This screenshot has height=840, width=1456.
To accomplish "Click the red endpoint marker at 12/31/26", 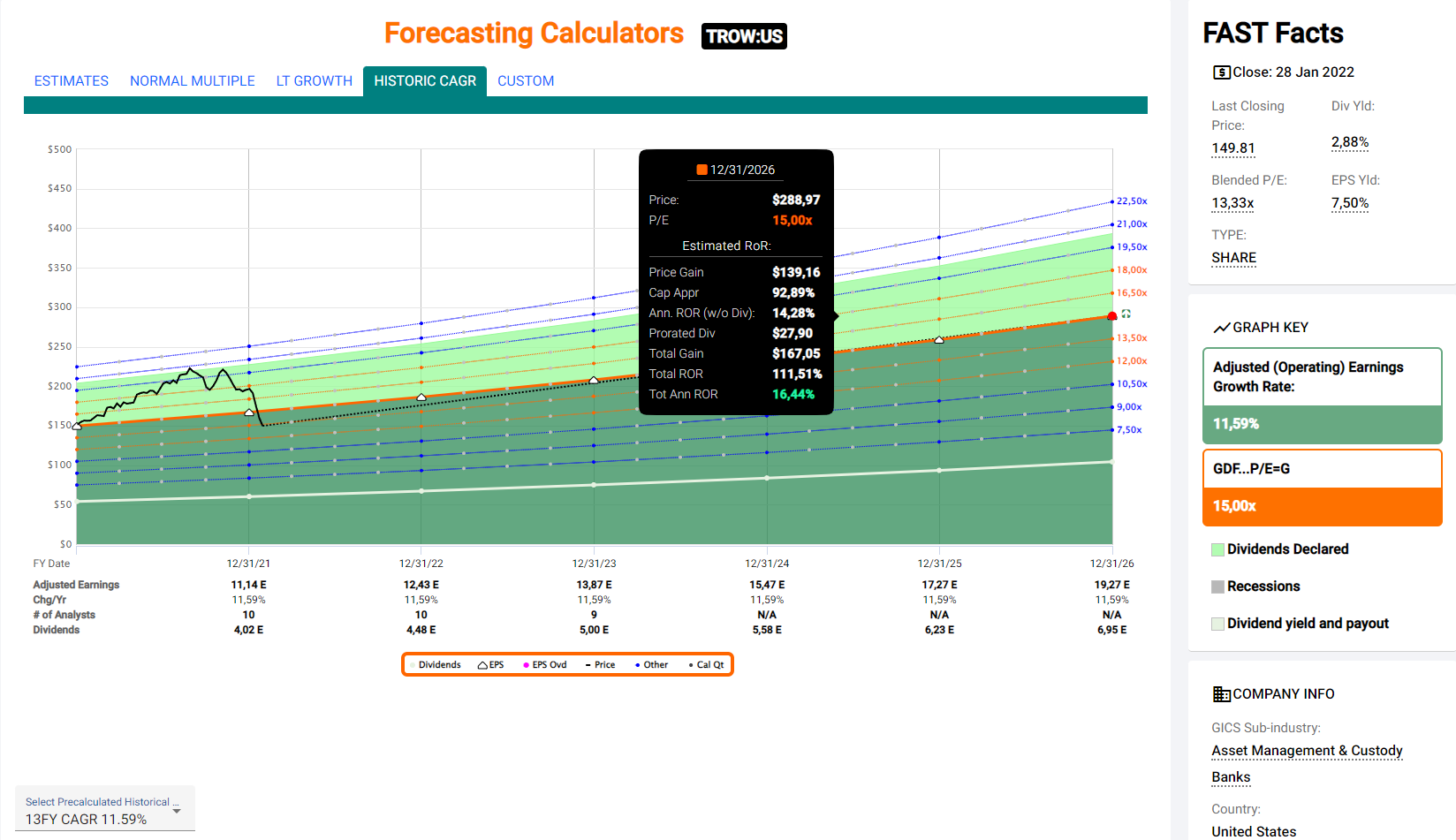I will click(1111, 316).
